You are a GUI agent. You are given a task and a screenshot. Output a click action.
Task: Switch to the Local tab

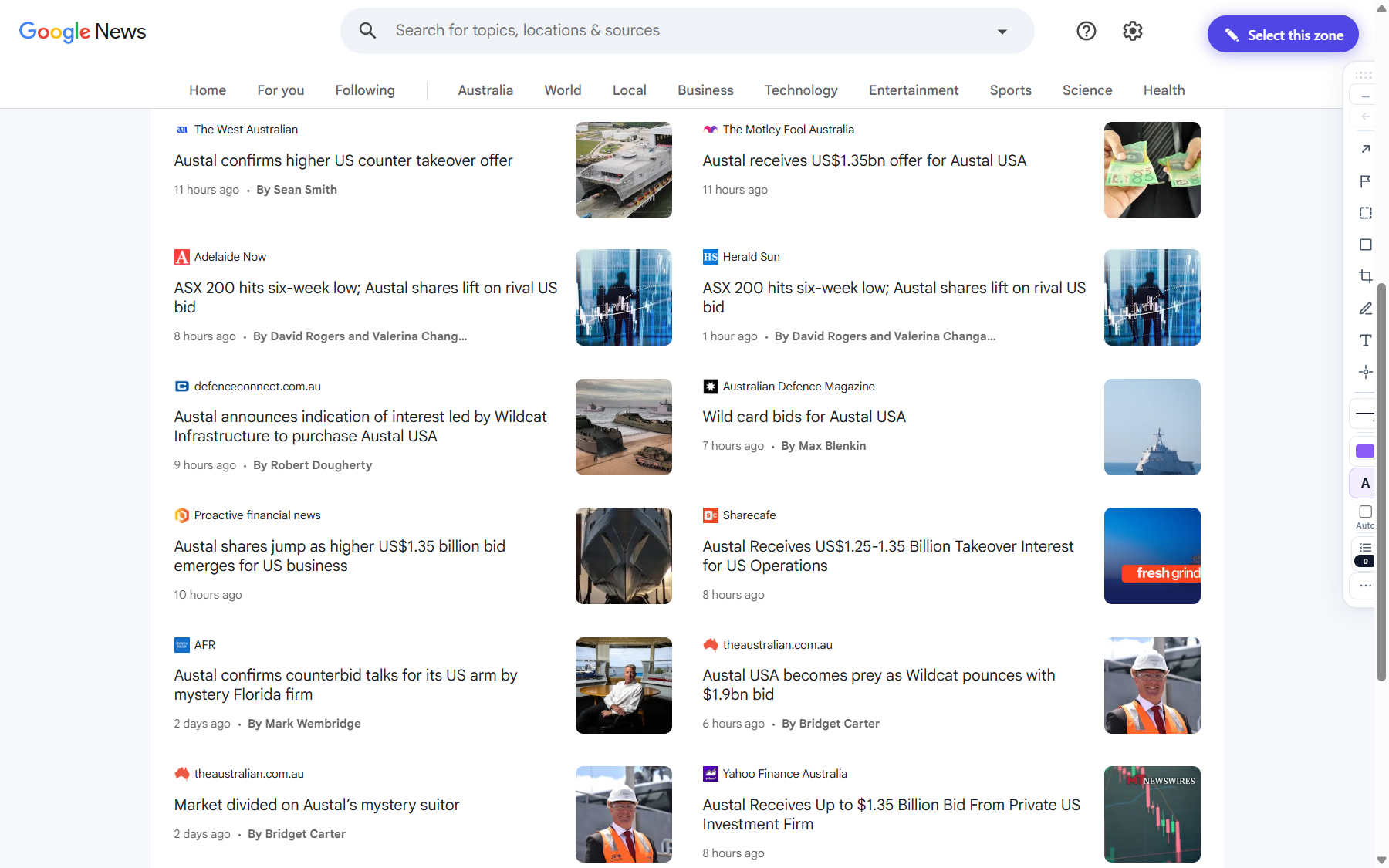(x=630, y=90)
